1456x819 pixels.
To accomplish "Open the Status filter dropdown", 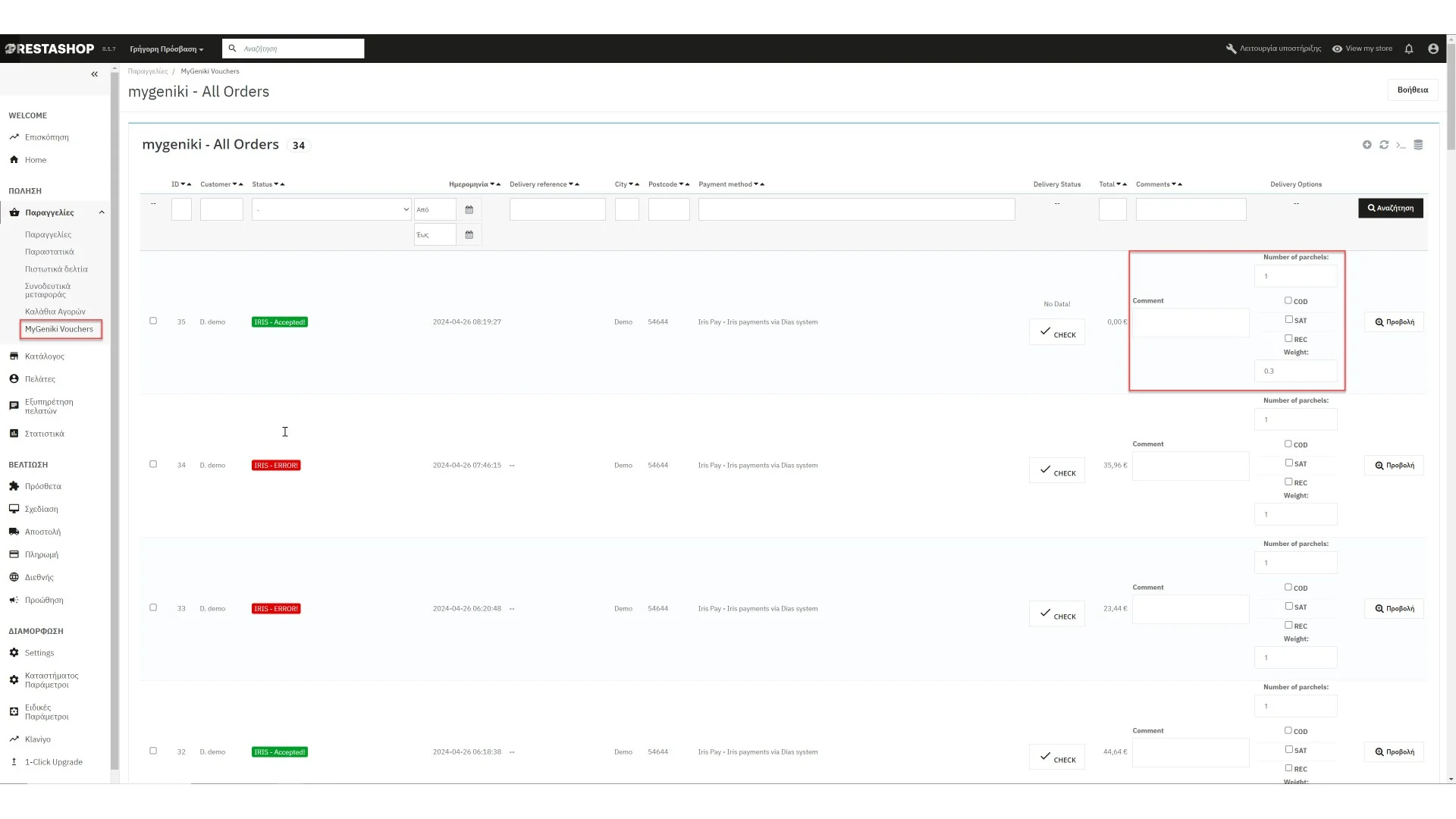I will pyautogui.click(x=331, y=210).
